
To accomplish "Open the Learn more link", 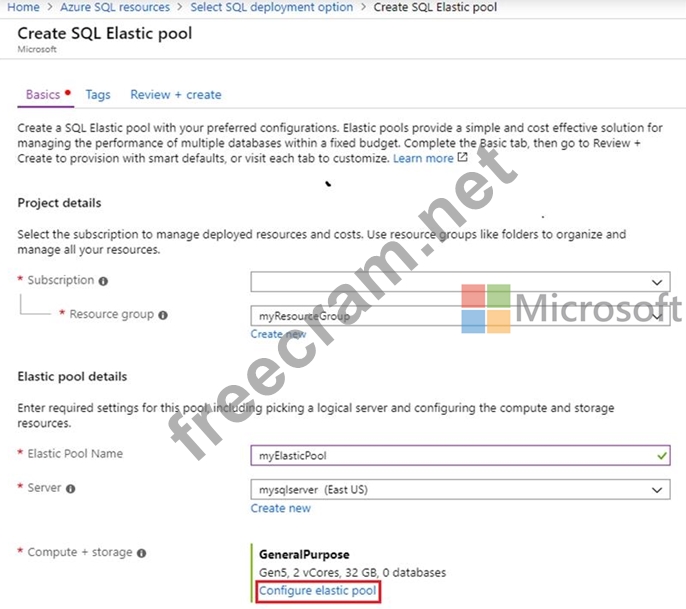I will point(423,158).
